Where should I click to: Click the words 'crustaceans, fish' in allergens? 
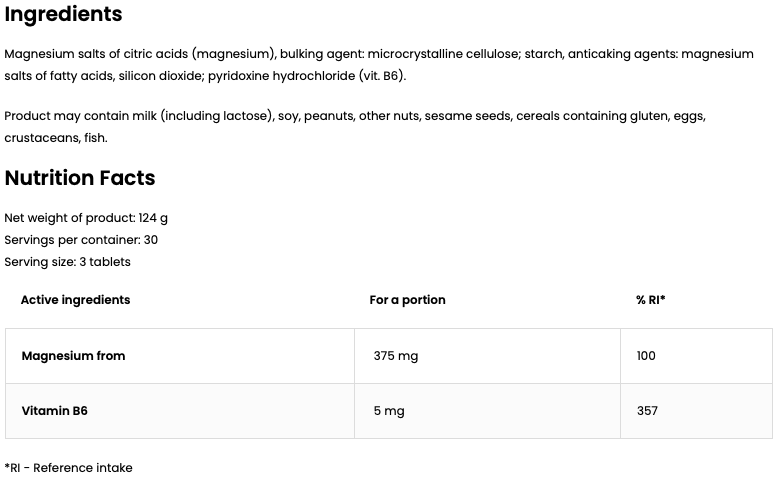(x=55, y=138)
